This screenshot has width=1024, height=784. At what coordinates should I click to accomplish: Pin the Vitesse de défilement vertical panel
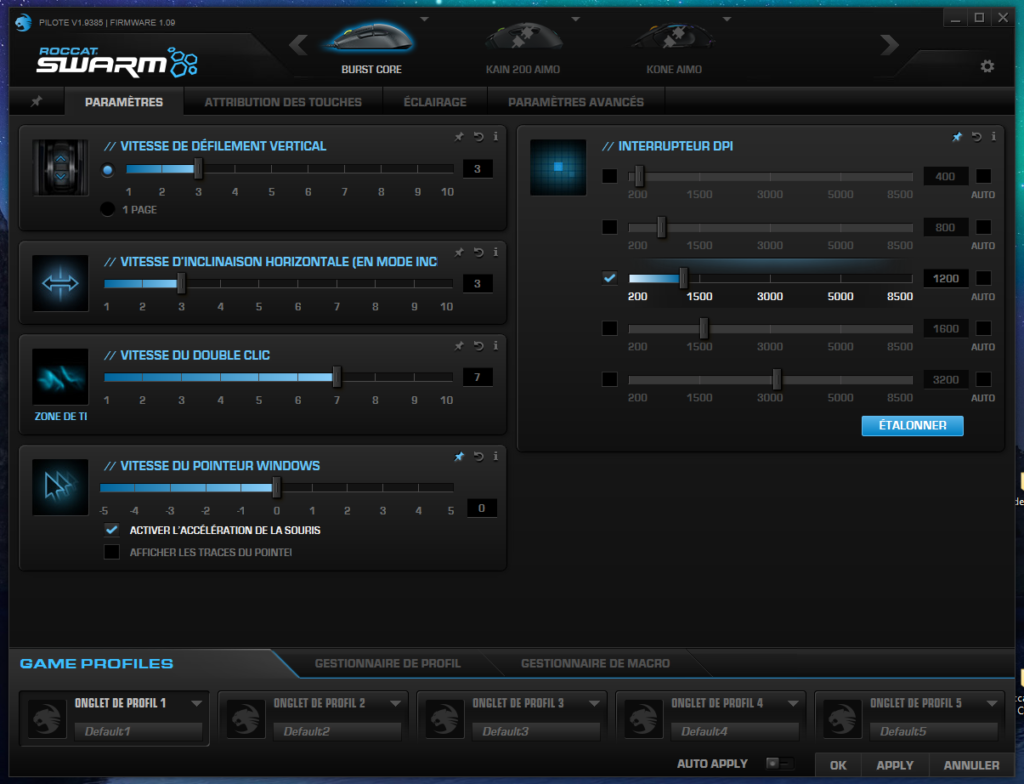click(459, 137)
